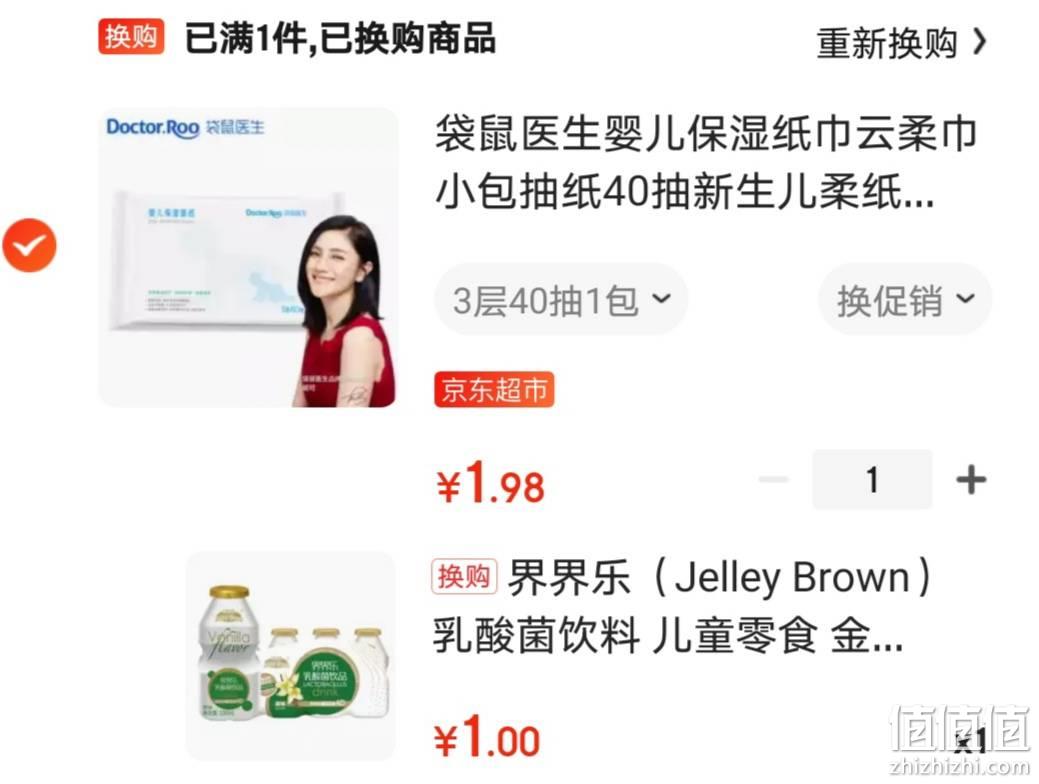Tap the 换购 outlined tag before 界界乐
The image size is (1039, 784).
464,576
